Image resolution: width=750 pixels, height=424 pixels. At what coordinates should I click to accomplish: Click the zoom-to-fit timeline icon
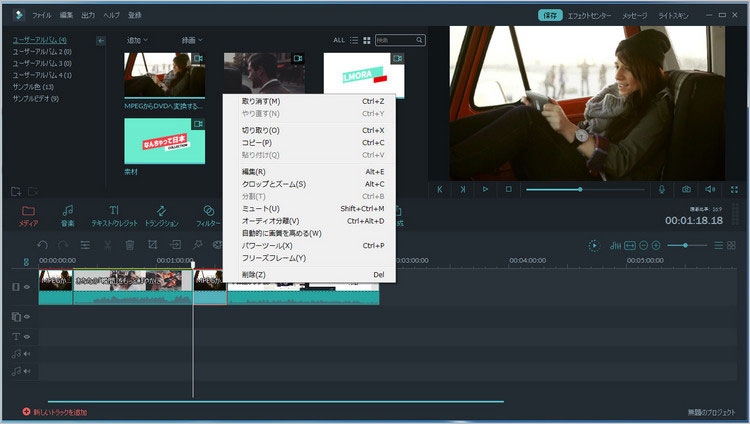pos(630,245)
